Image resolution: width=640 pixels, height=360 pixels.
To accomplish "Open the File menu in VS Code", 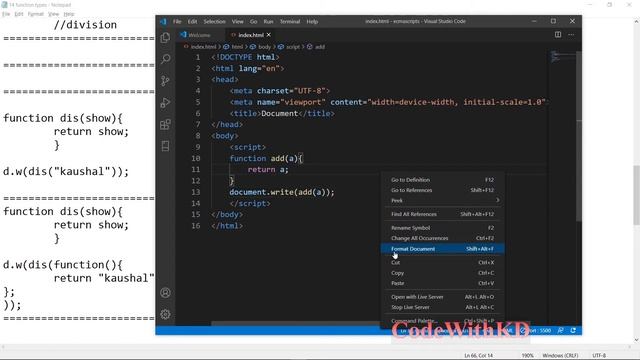I will pos(177,21).
